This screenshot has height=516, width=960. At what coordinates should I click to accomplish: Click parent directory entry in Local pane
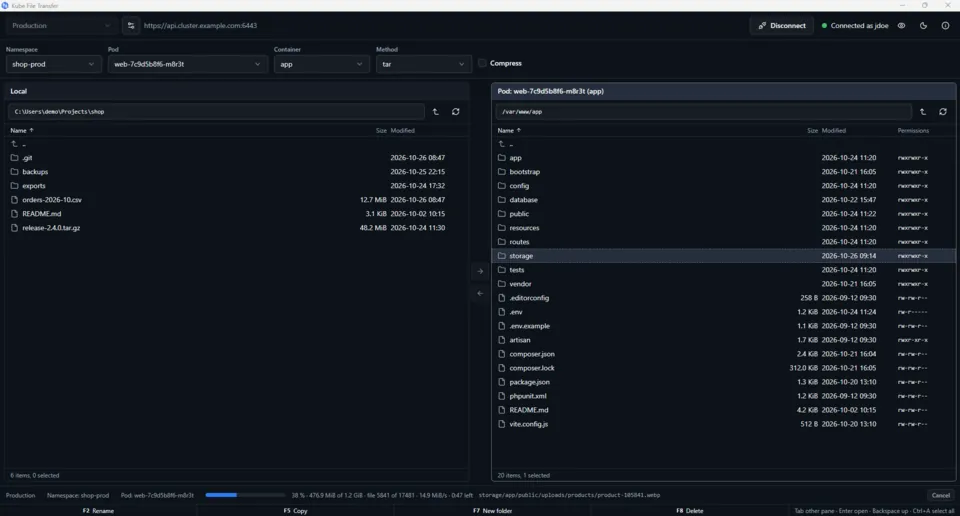(236, 144)
